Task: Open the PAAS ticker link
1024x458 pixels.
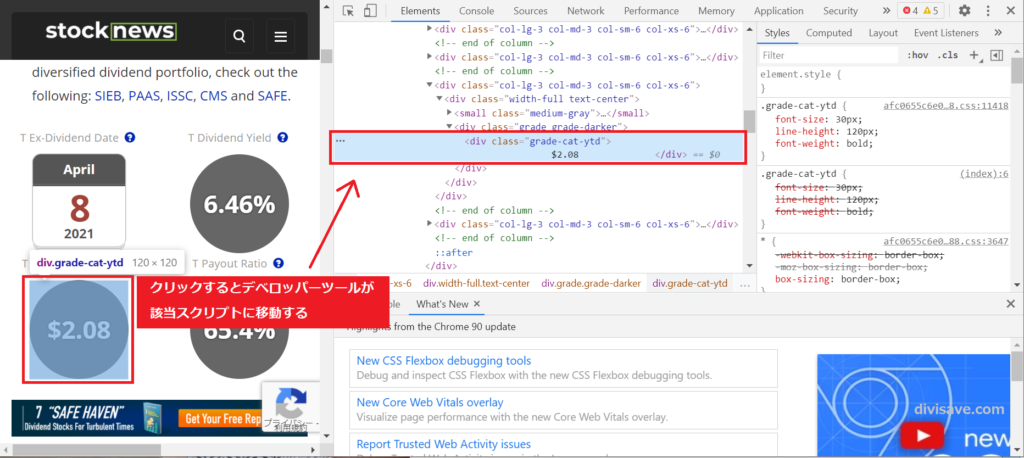Action: click(144, 96)
